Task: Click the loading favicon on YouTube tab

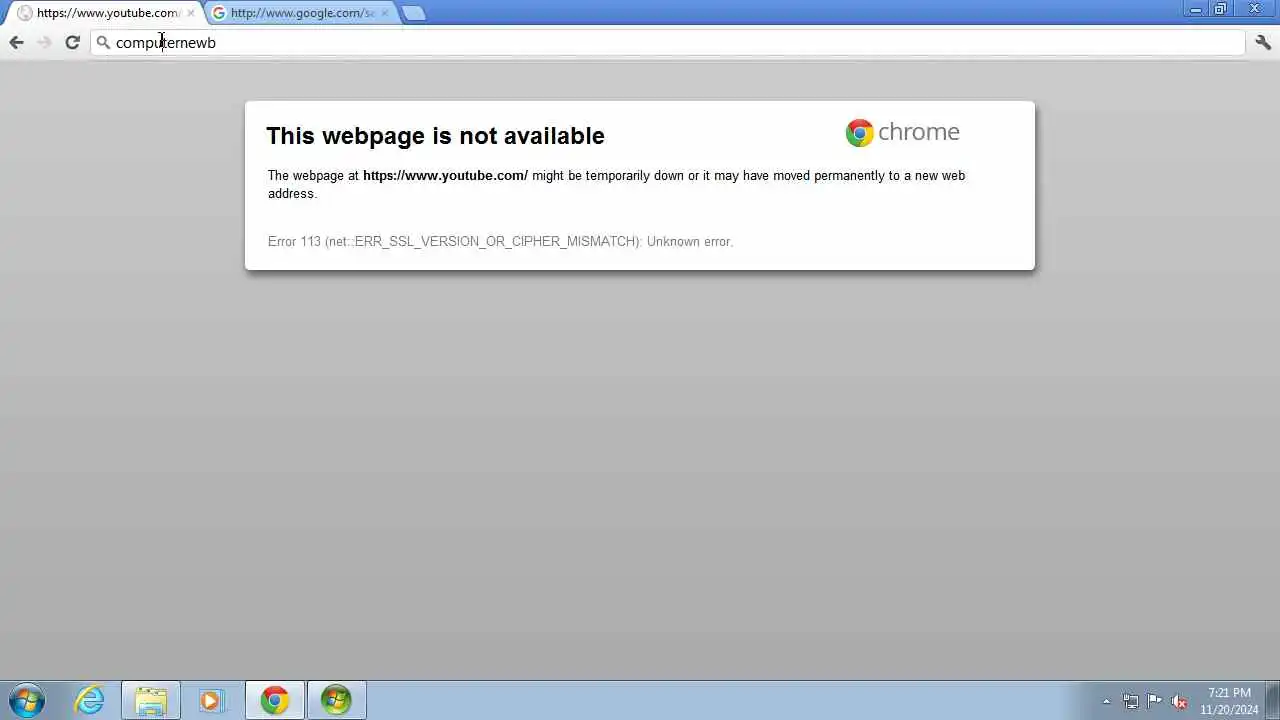Action: pyautogui.click(x=25, y=13)
